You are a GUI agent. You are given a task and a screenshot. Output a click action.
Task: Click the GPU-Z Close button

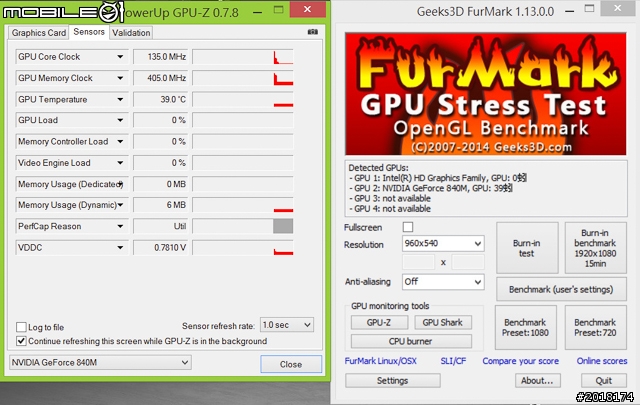click(291, 364)
